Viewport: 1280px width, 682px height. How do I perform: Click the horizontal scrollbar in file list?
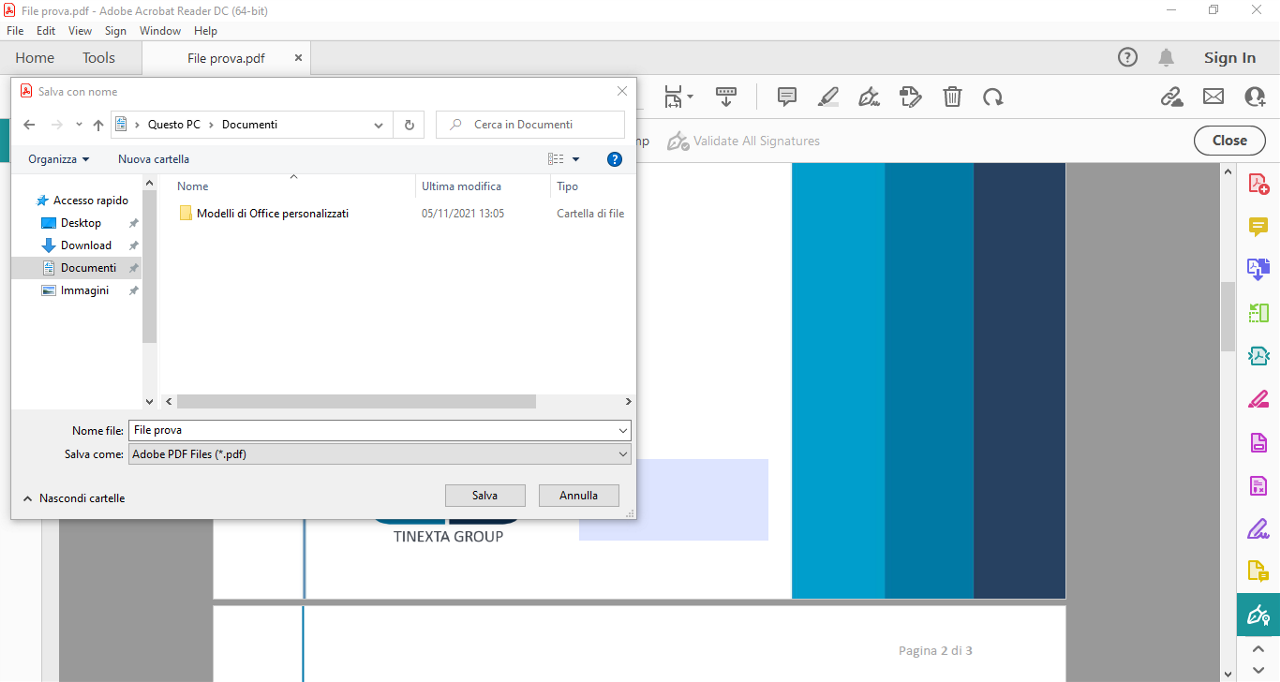(x=356, y=401)
